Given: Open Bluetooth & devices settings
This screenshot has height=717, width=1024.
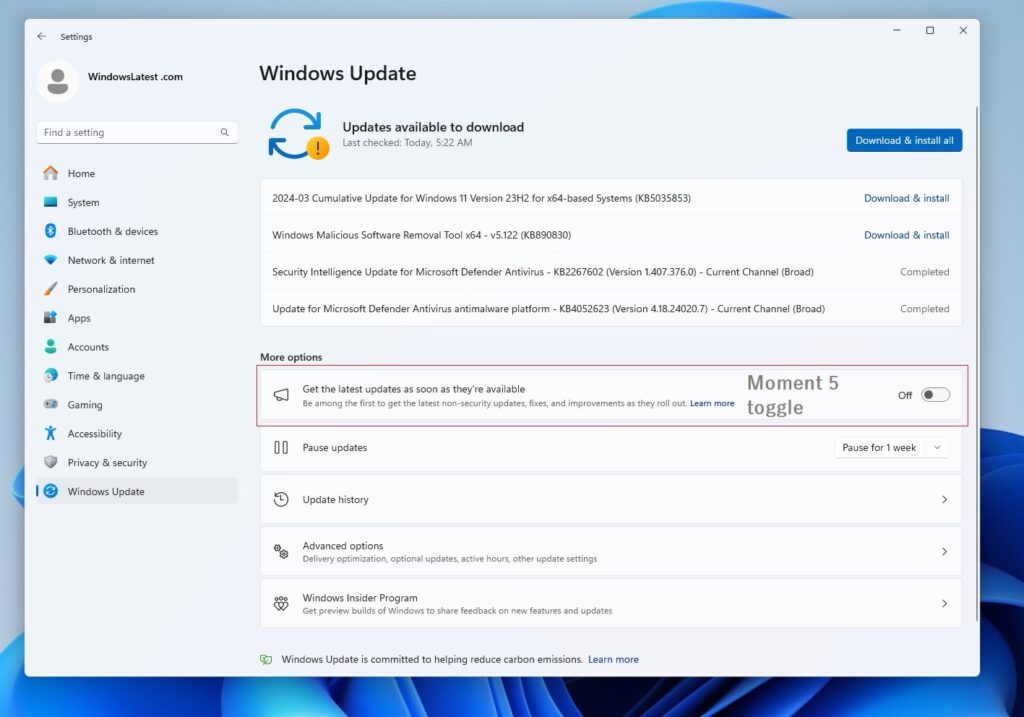Looking at the screenshot, I should [x=105, y=231].
